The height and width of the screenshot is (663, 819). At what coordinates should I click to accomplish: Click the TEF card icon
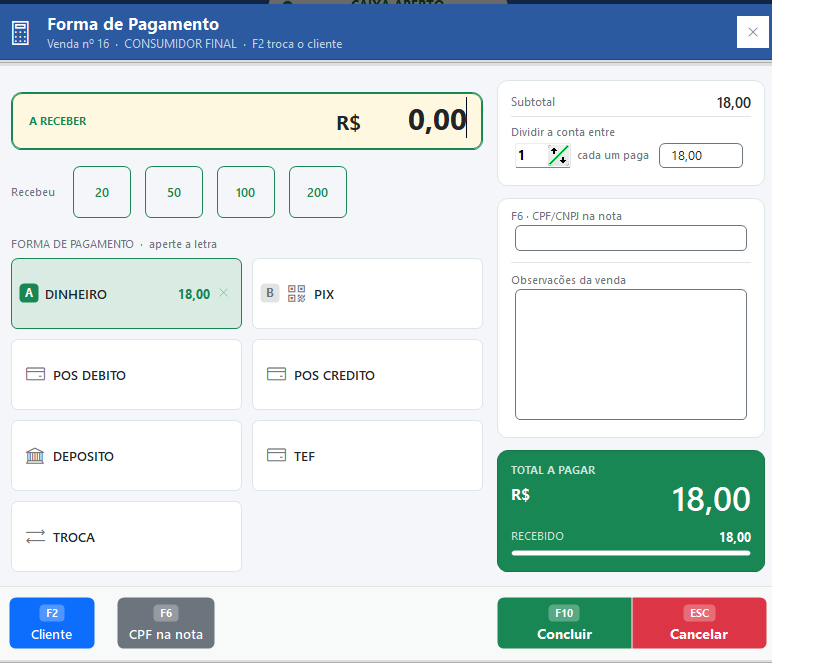(x=276, y=455)
